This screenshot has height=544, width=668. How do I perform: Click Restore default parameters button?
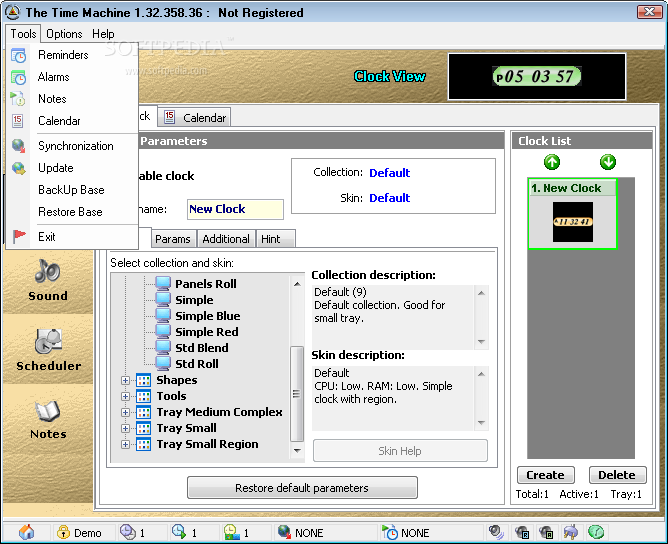click(x=302, y=488)
